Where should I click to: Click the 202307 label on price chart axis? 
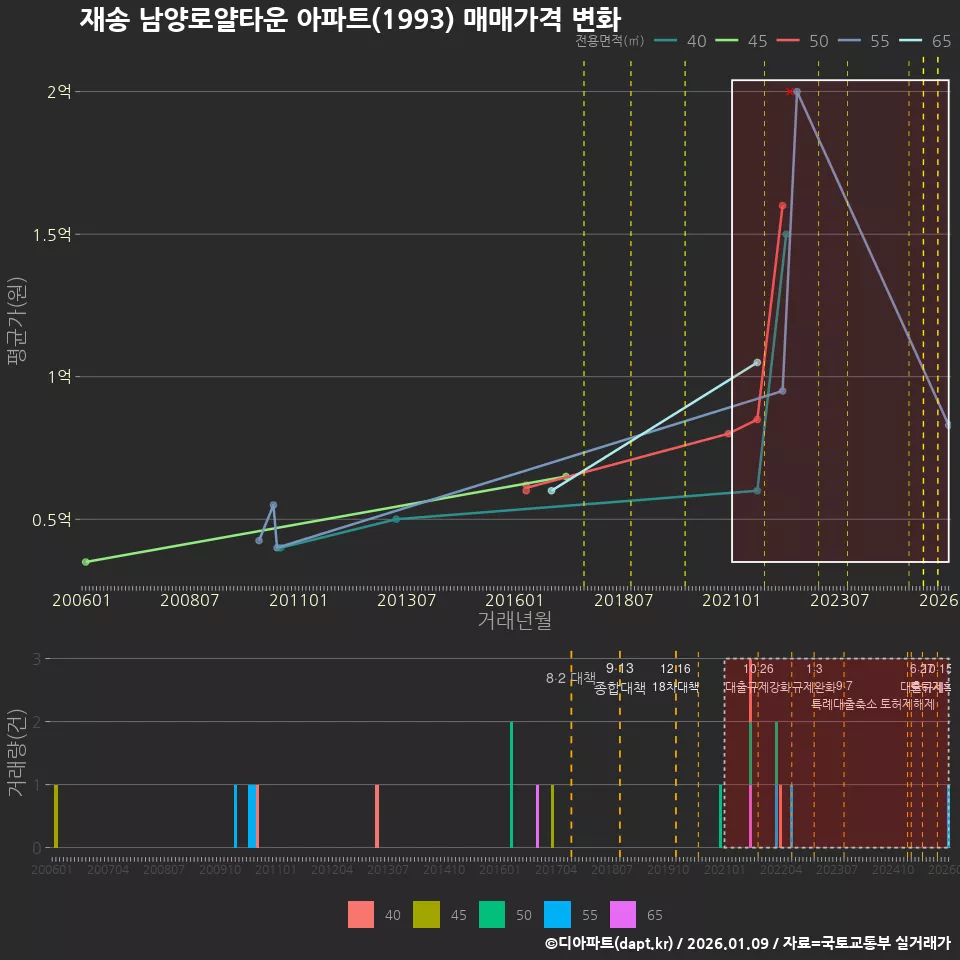point(839,600)
